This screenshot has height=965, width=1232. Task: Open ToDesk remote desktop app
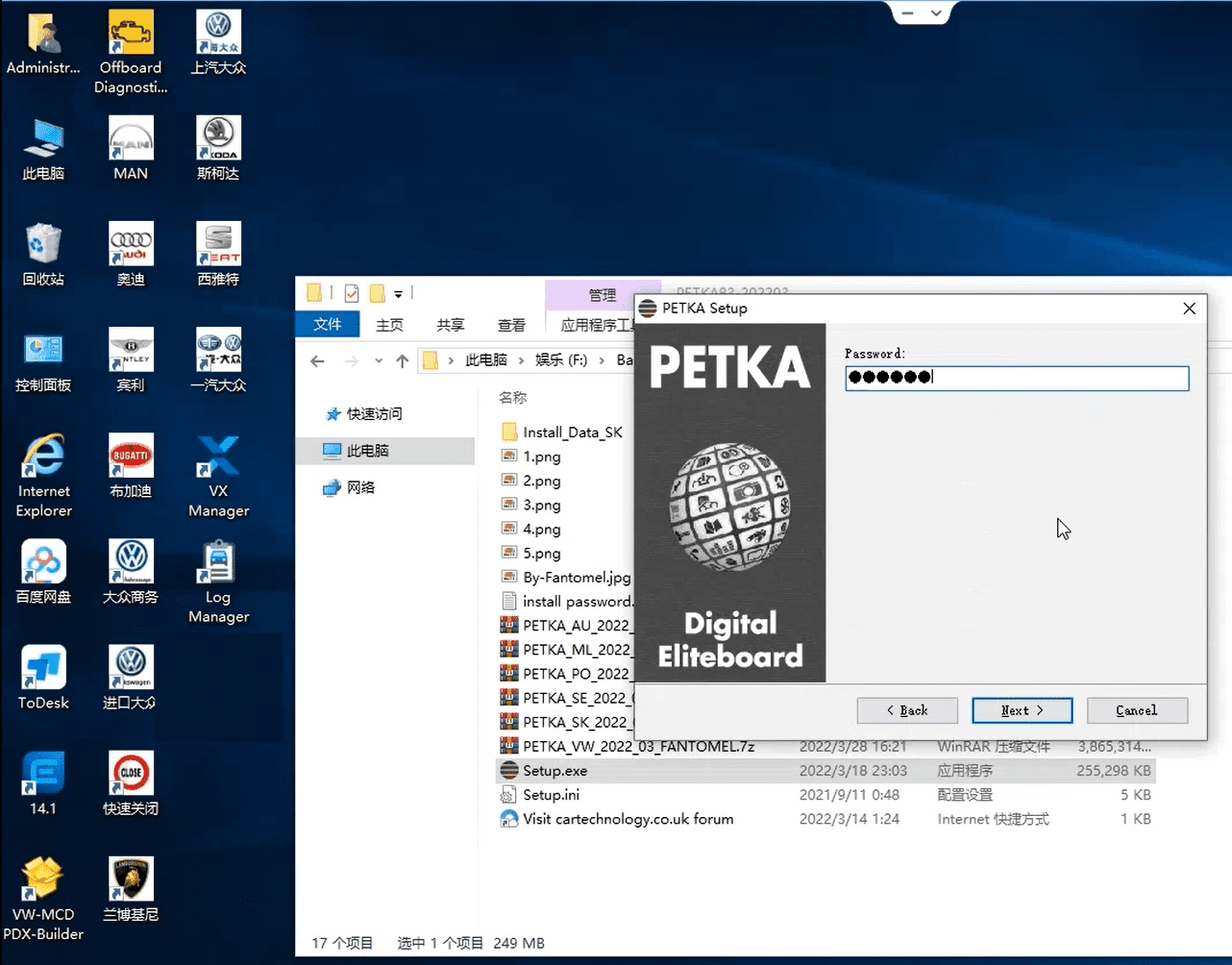(42, 673)
